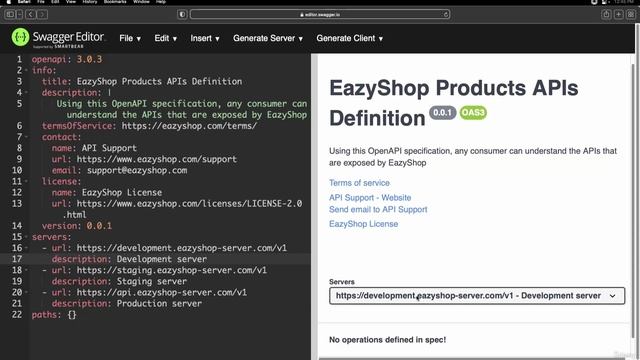Collapse the fold arrow on line 16
The height and width of the screenshot is (360, 640).
tap(27, 248)
